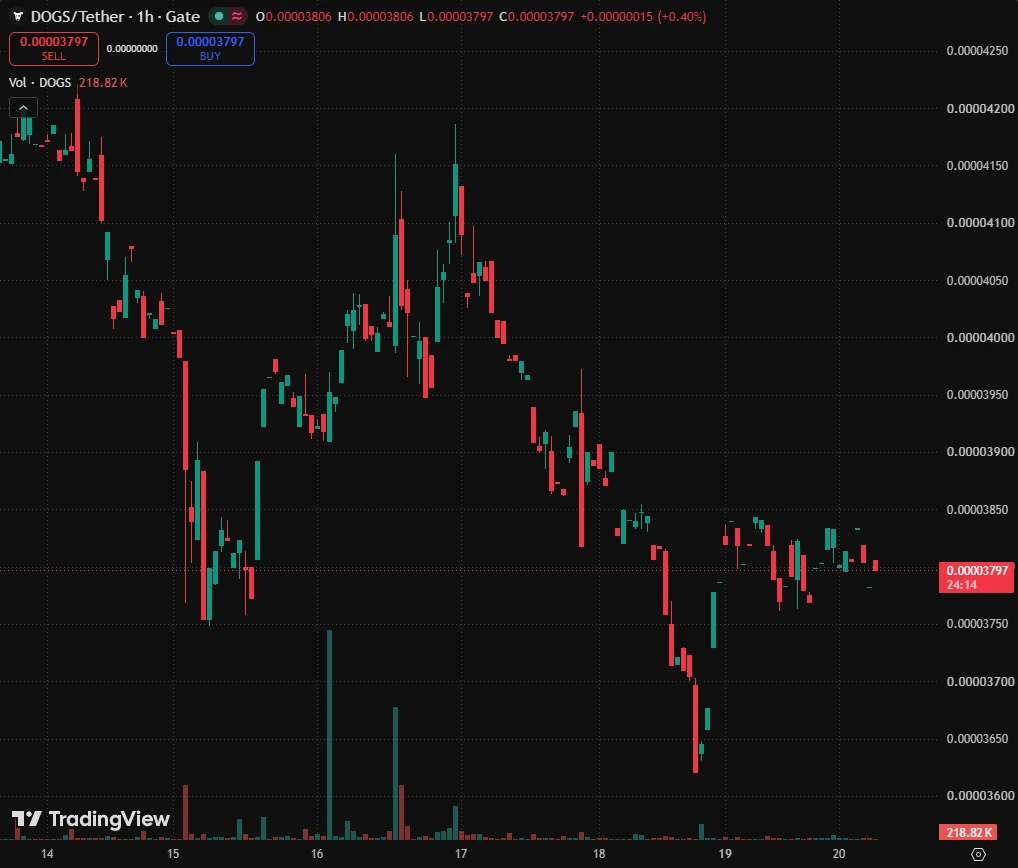The width and height of the screenshot is (1018, 868).
Task: Click the current price label with 24:14 countdown
Action: tap(976, 577)
